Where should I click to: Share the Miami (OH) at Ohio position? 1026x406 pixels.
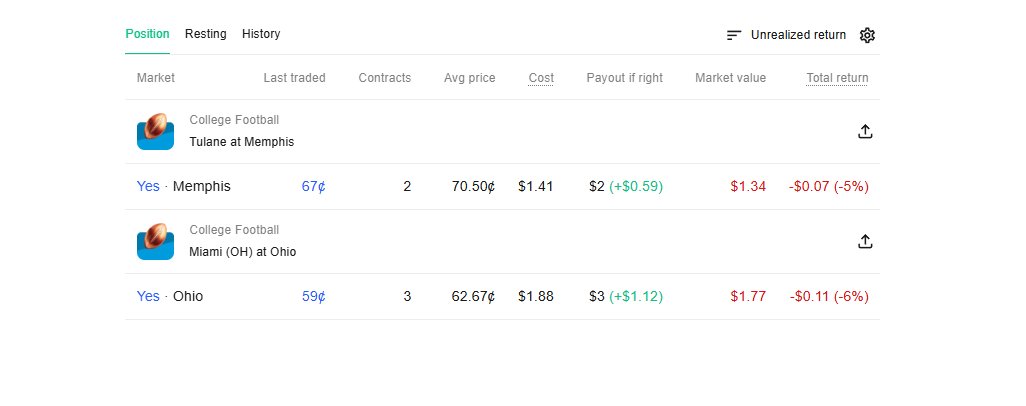(865, 242)
